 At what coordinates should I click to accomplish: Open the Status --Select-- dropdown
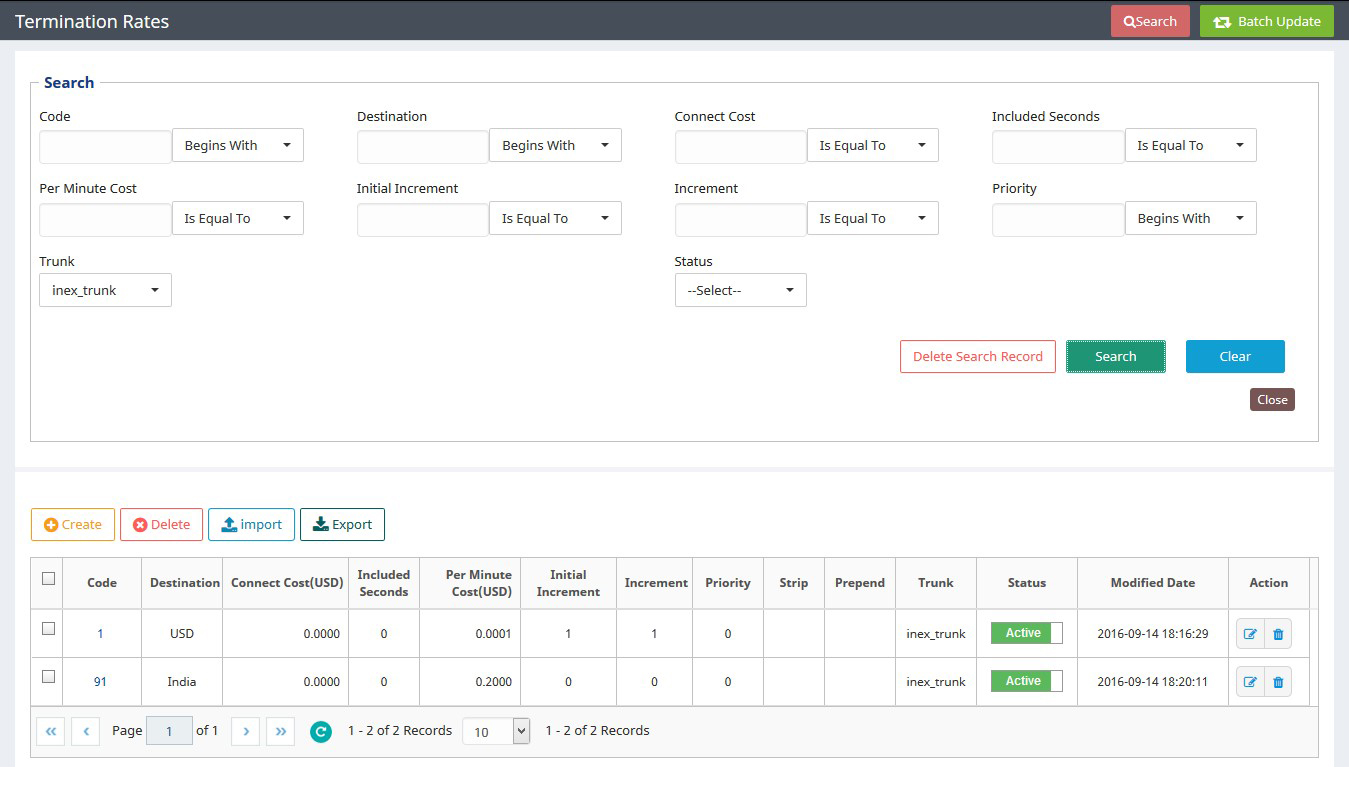741,290
